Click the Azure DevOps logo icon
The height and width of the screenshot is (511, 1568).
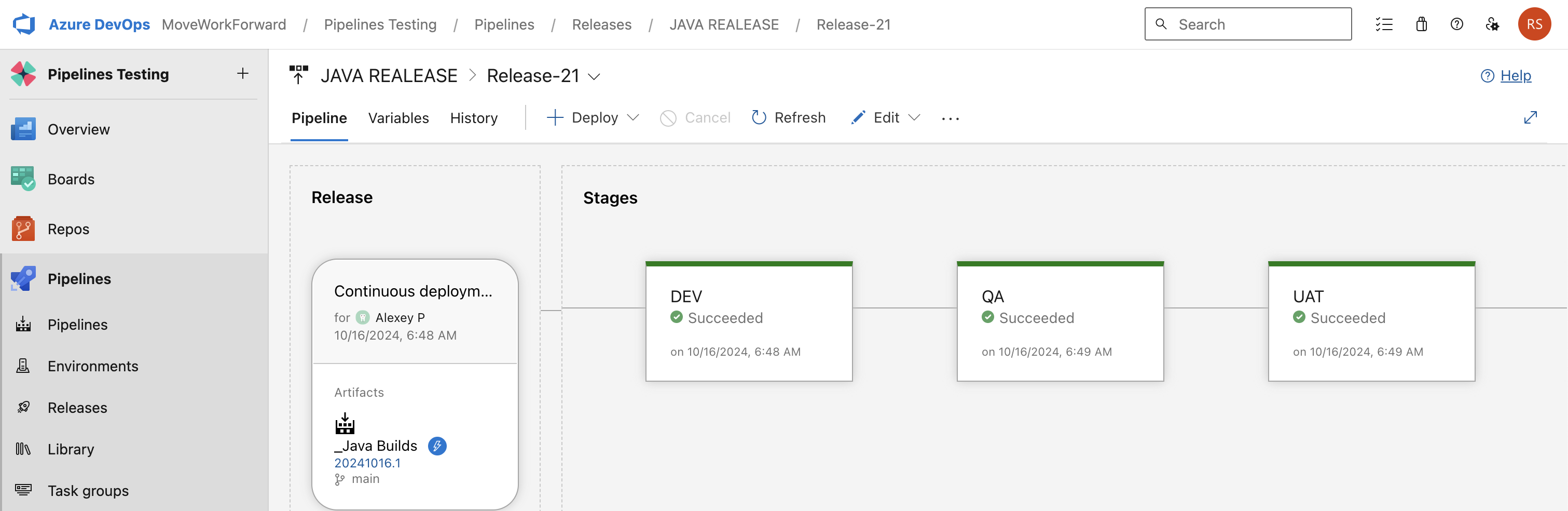coord(24,24)
